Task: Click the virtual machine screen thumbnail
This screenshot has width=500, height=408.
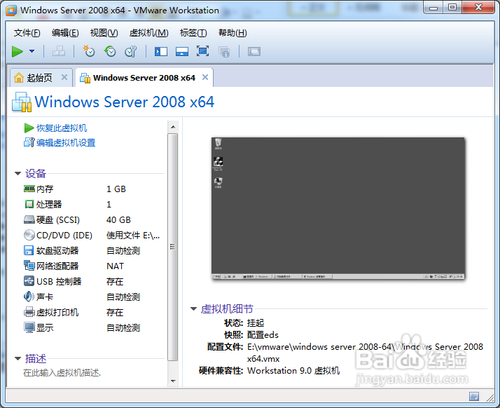Action: [338, 208]
